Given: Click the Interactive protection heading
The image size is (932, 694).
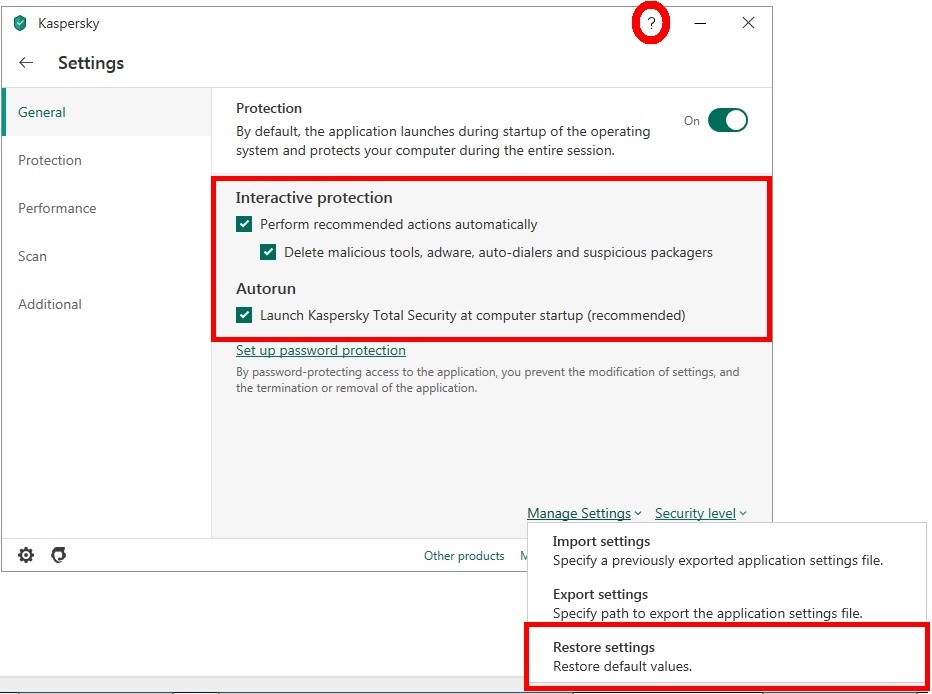Looking at the screenshot, I should 314,197.
